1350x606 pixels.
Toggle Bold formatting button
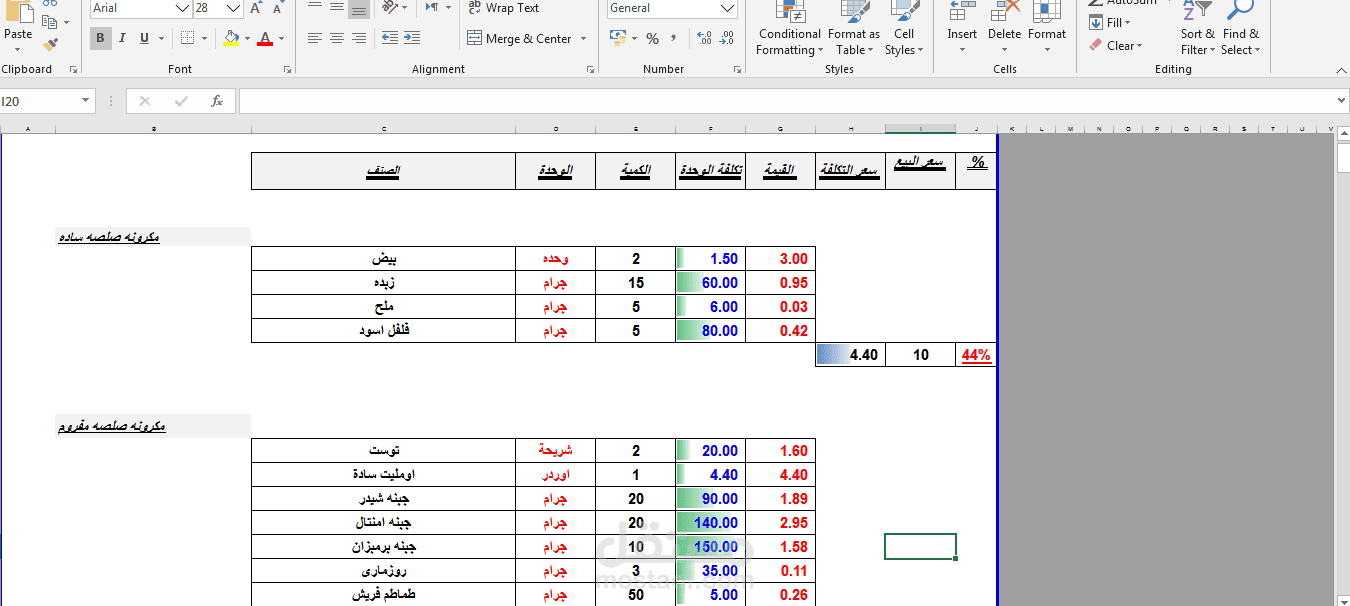point(100,39)
